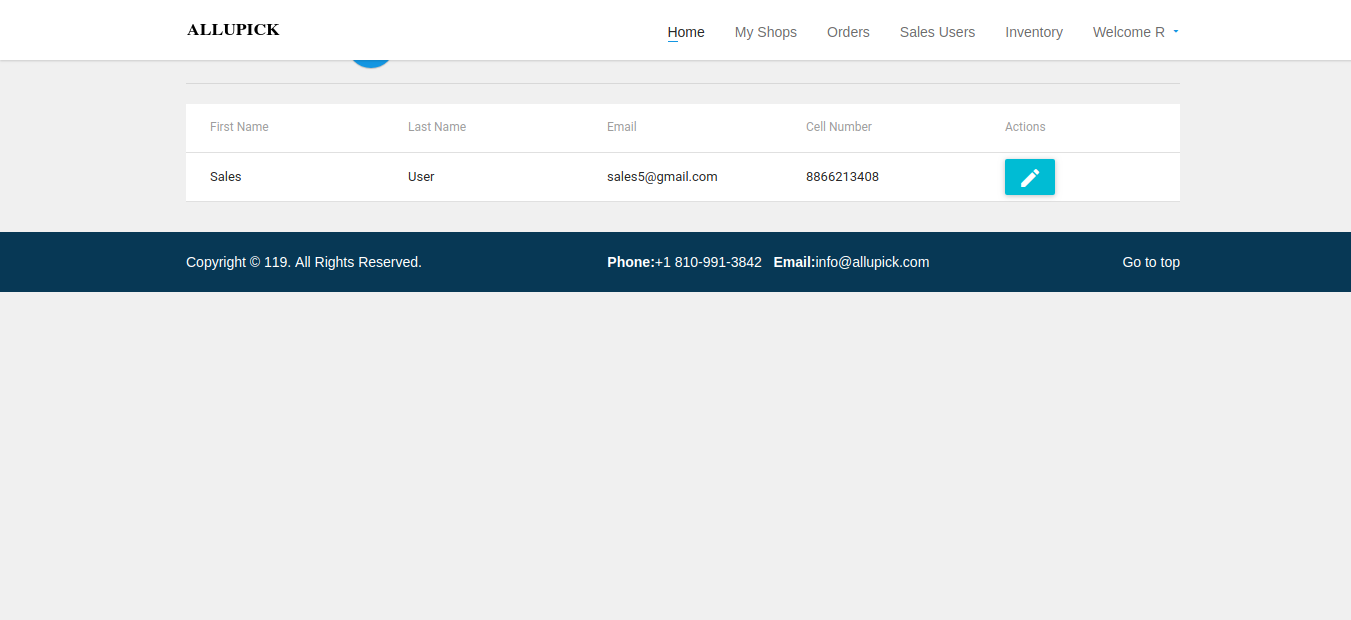Open the Welcome R user menu
The image size is (1351, 620).
pos(1129,32)
